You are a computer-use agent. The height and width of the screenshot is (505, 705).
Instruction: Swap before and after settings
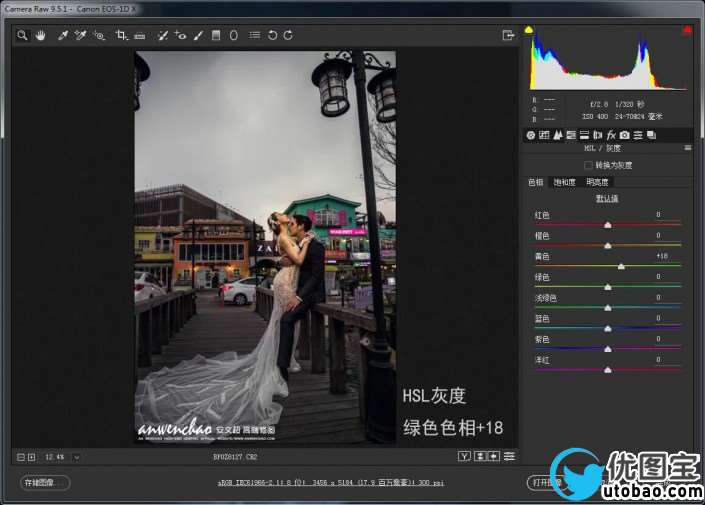tap(480, 456)
